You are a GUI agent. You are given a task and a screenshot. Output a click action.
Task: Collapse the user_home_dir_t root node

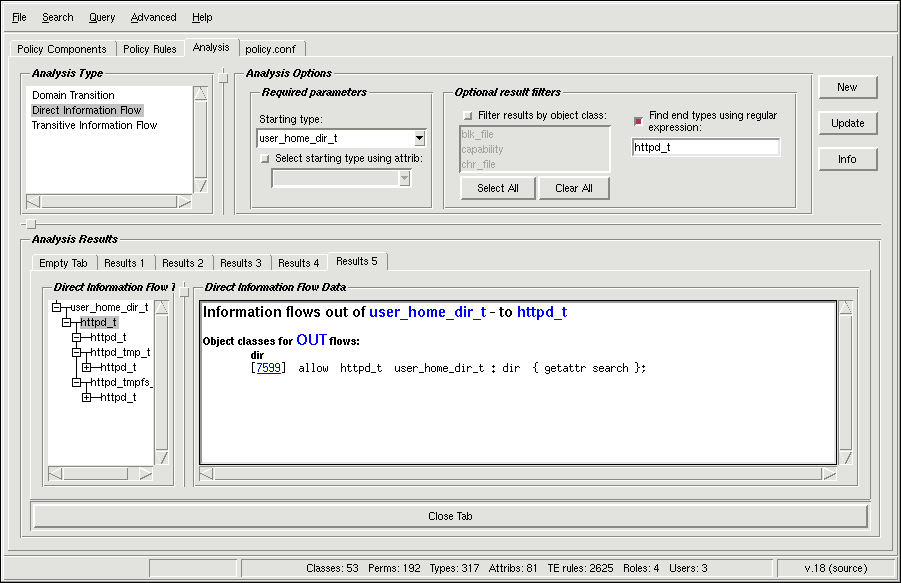[57, 307]
